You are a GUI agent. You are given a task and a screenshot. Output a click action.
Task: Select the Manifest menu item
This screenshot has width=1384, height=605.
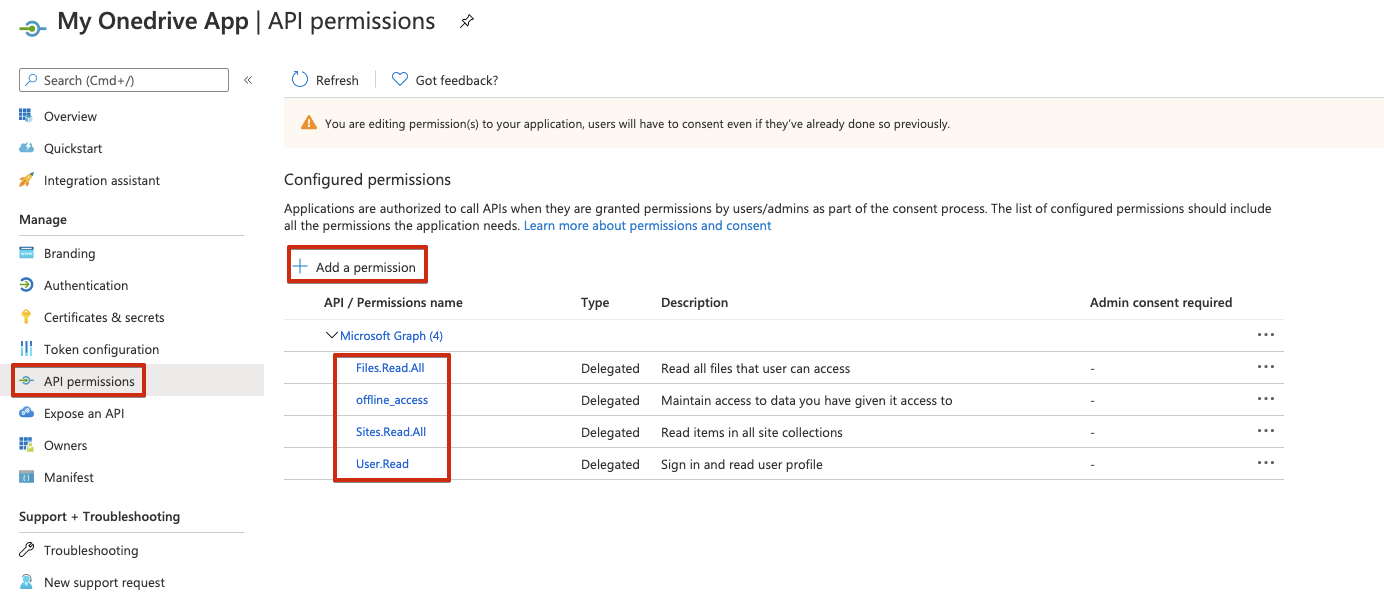(69, 477)
